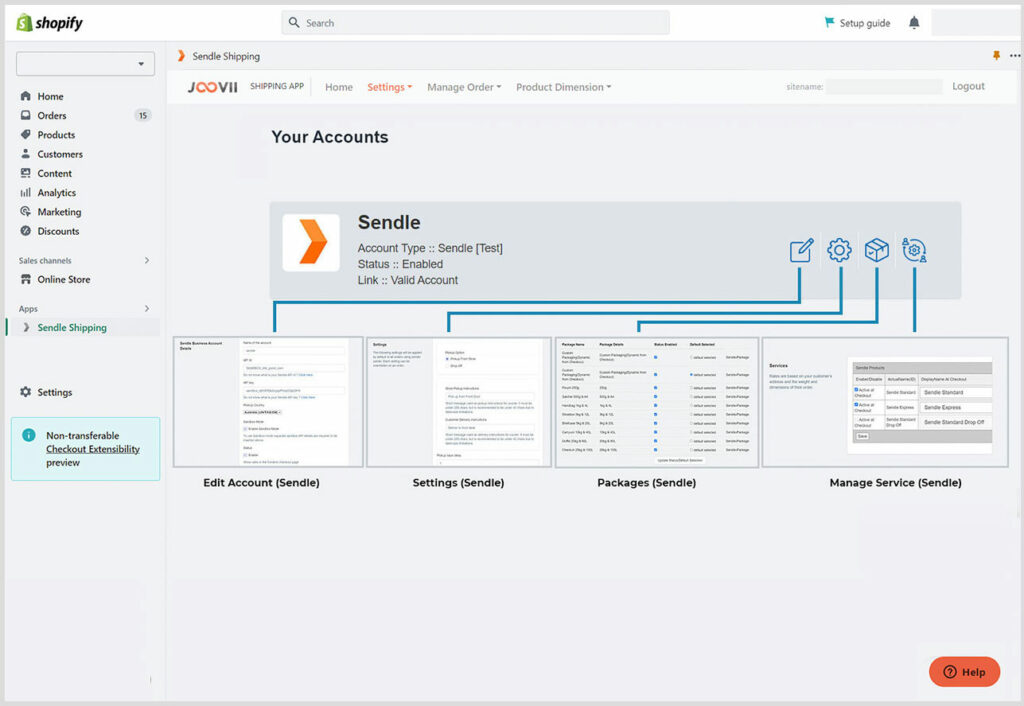Focus the Shopify search field
1024x706 pixels.
pos(475,22)
